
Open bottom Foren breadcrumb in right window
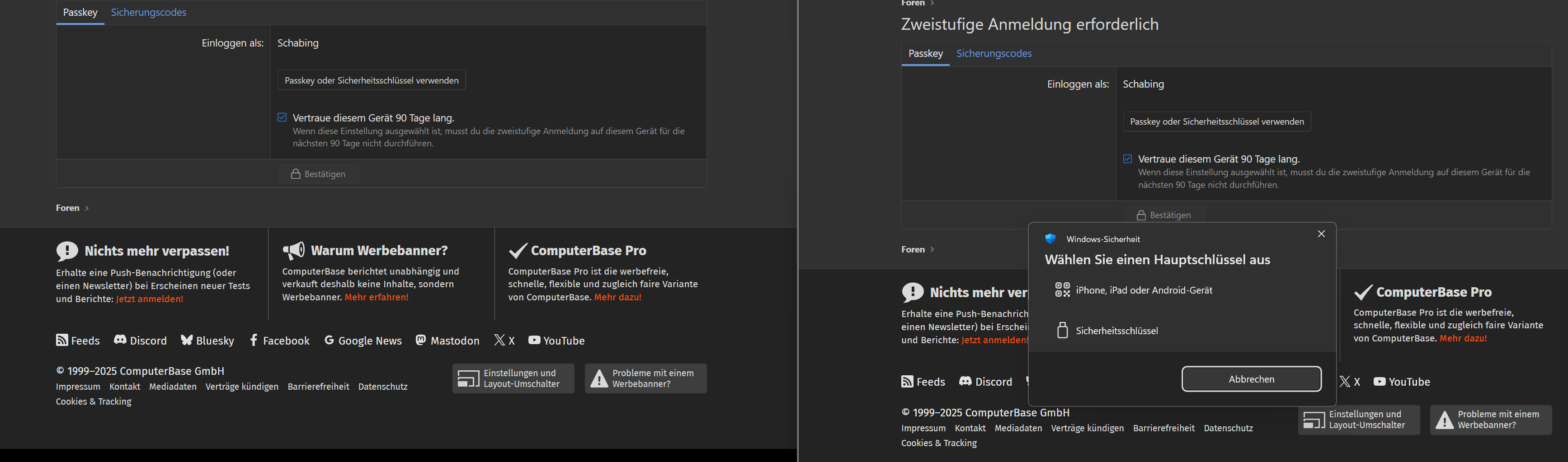pos(913,249)
